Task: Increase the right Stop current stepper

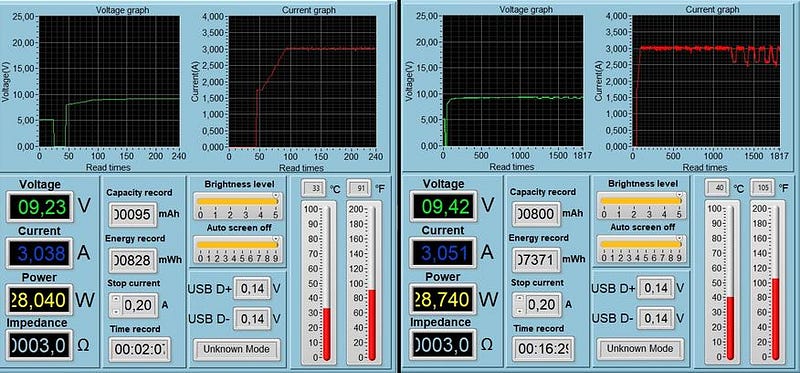Action: (x=518, y=299)
